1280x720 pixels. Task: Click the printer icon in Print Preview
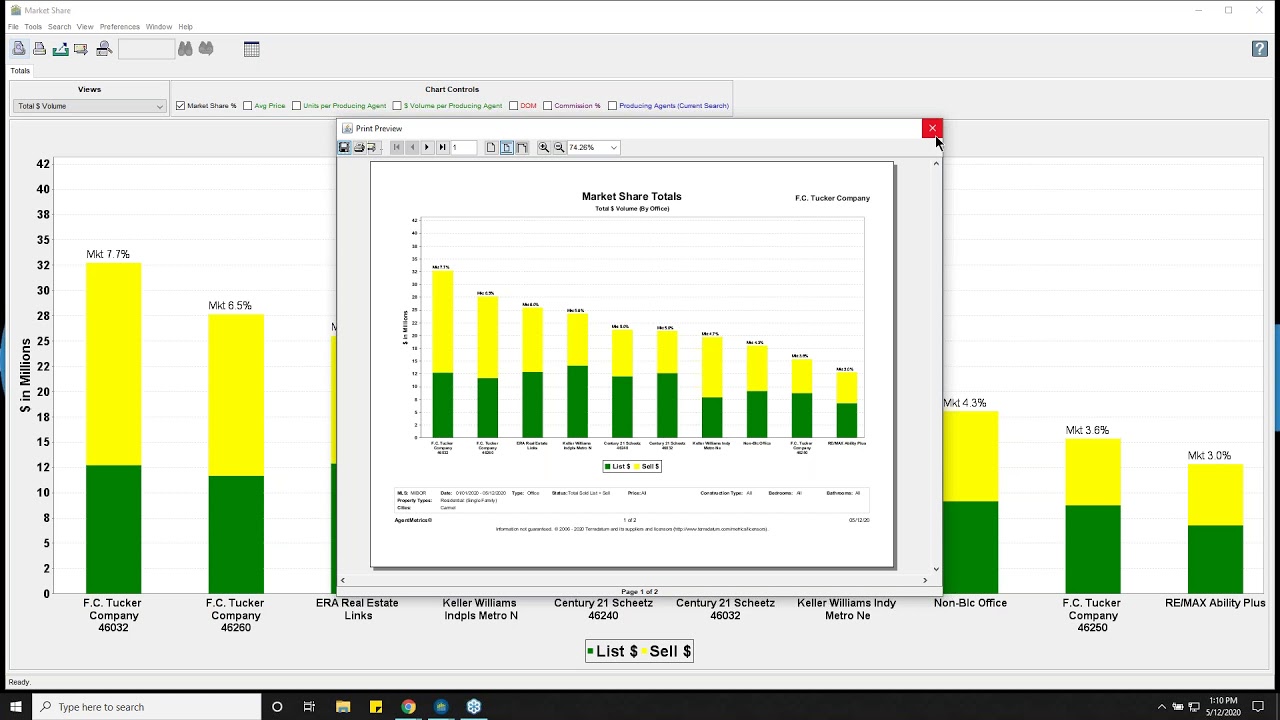tap(359, 148)
